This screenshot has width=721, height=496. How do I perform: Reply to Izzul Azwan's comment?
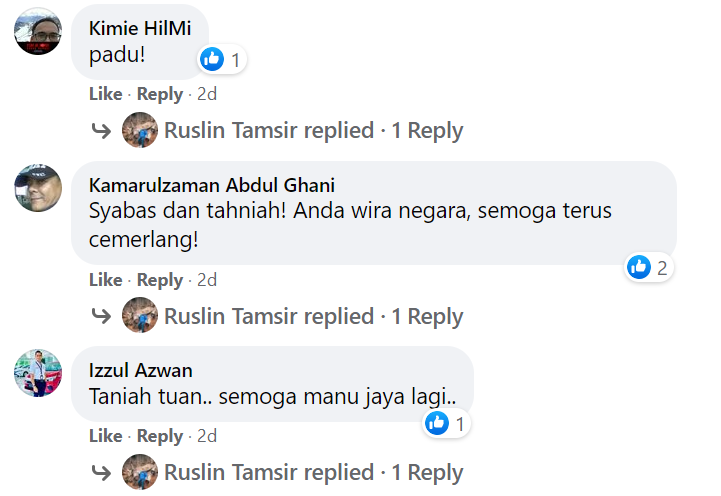click(x=160, y=436)
